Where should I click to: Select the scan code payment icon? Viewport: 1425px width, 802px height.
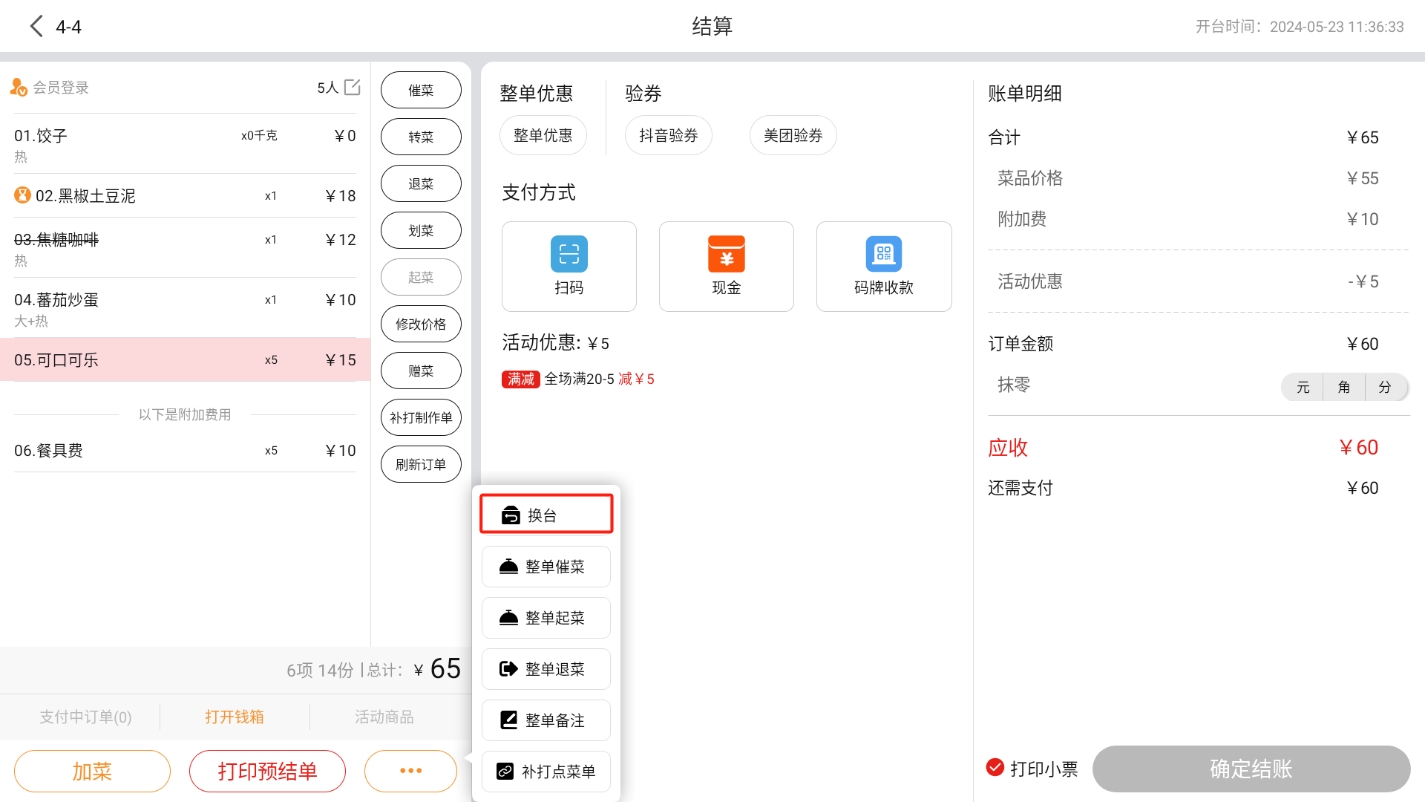(569, 254)
